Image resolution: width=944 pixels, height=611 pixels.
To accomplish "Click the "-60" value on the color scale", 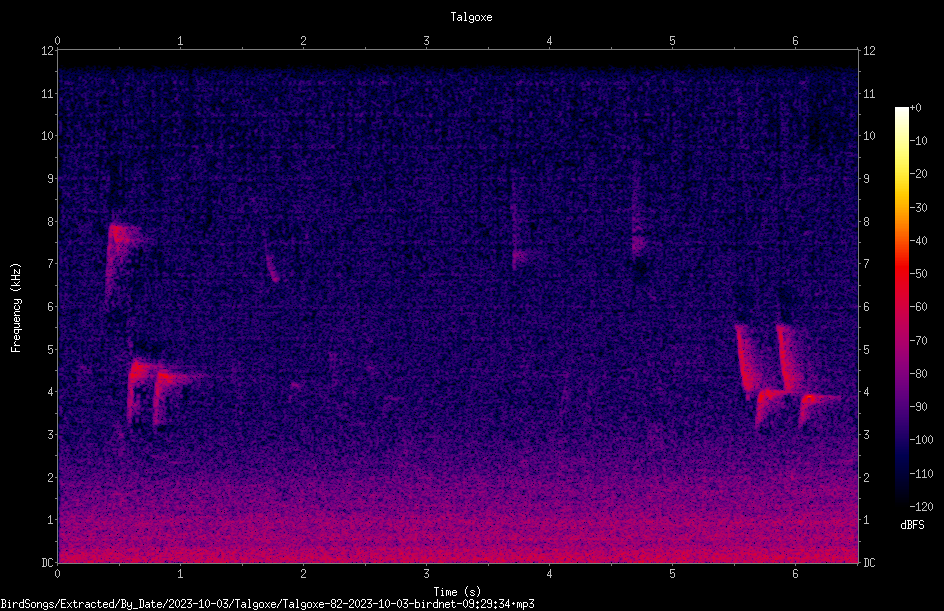I will coord(918,307).
